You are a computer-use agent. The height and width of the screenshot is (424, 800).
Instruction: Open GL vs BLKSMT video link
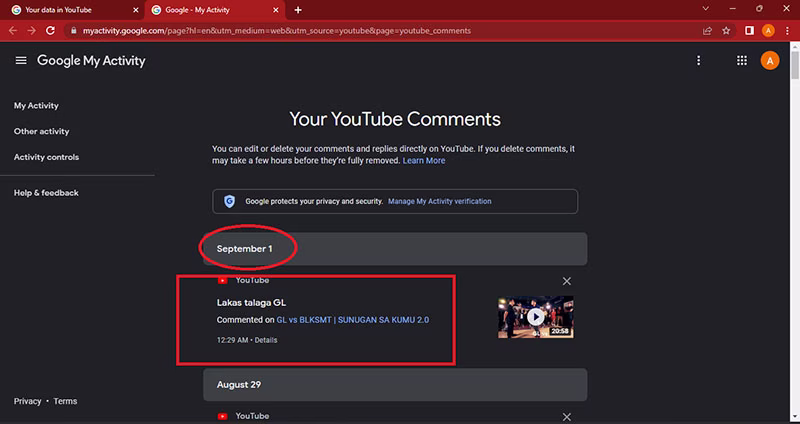tap(353, 320)
